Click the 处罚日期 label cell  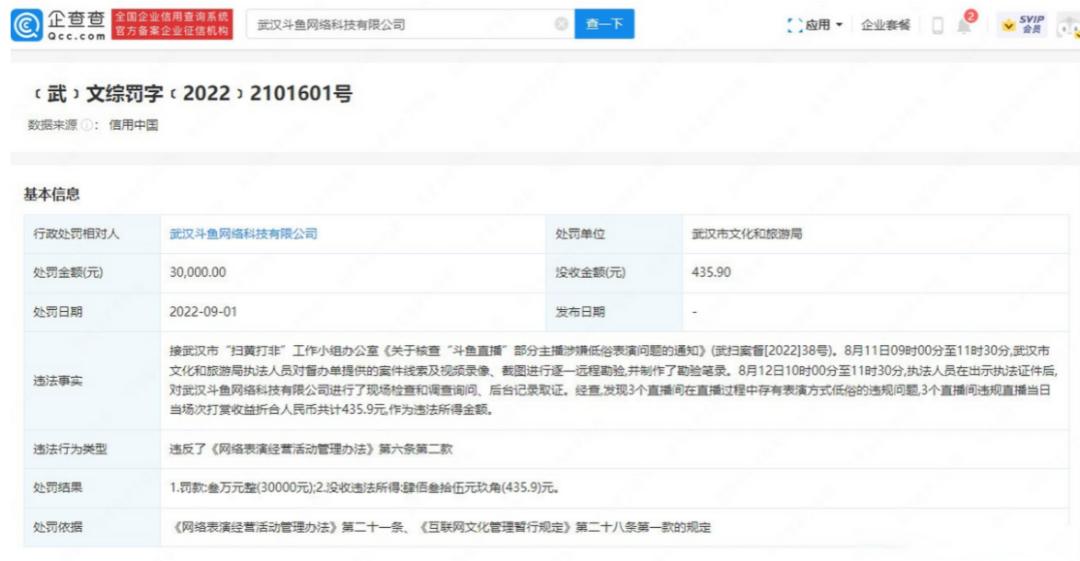92,312
